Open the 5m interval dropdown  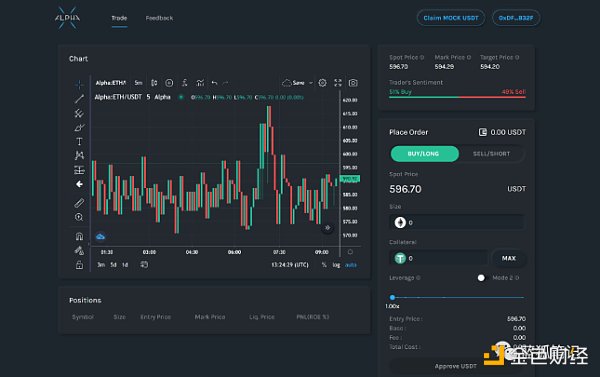[138, 83]
